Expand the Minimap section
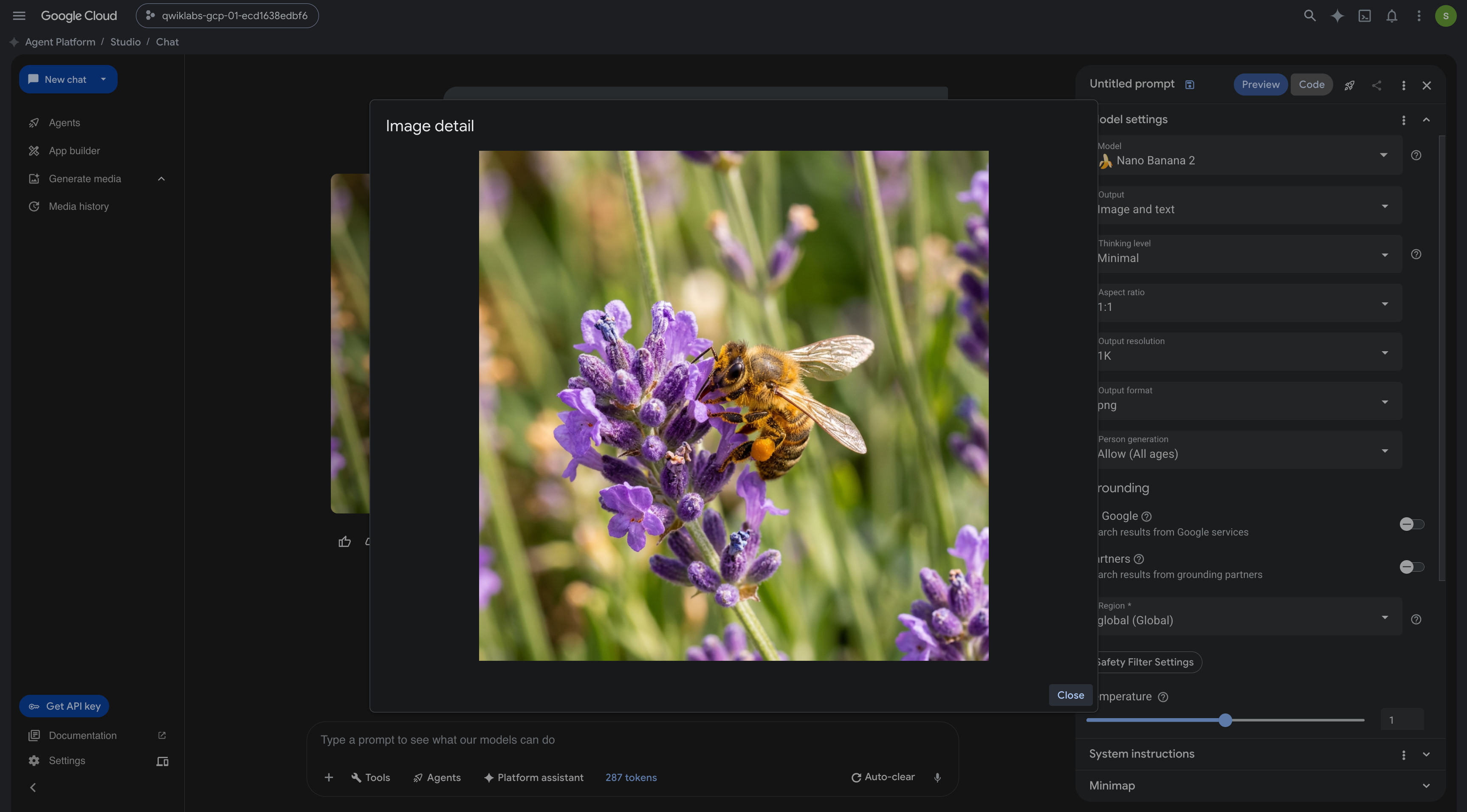This screenshot has width=1467, height=812. coord(1427,786)
